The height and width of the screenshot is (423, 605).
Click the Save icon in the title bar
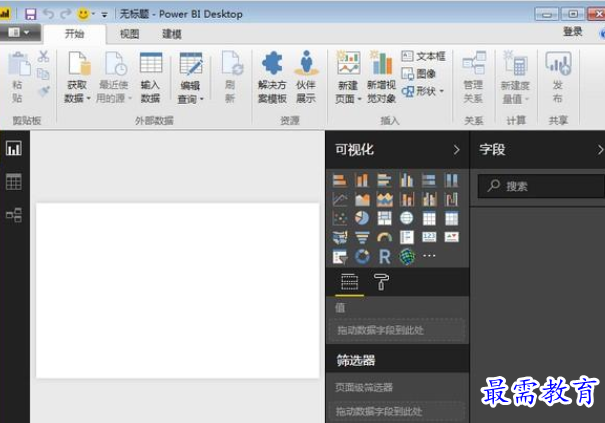[x=30, y=14]
